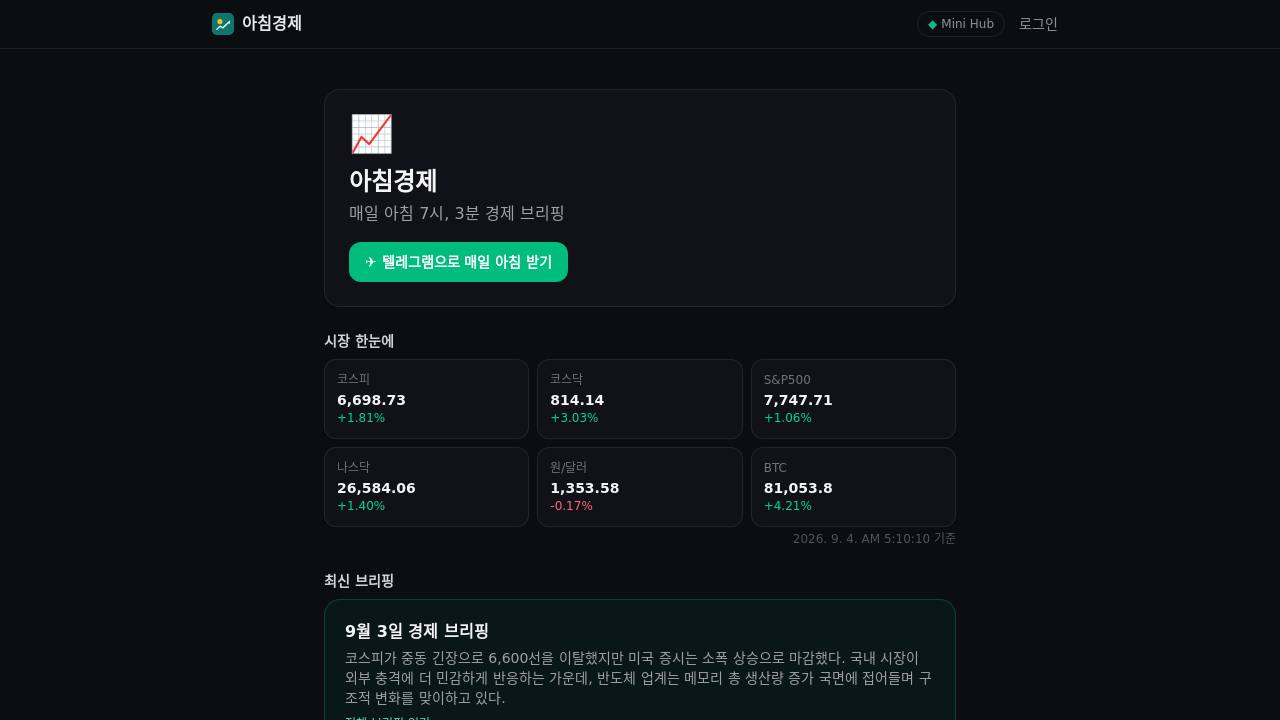
Task: Subscribe via 텔레그램으로 매일 아침 받기 button
Action: [458, 262]
